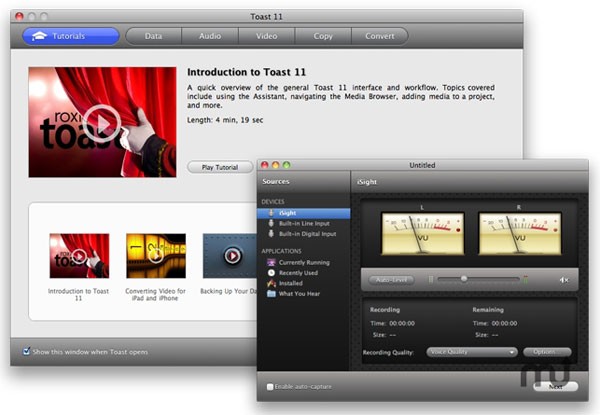Zoom the Untitled window with green button
This screenshot has height=415, width=600.
click(x=287, y=165)
